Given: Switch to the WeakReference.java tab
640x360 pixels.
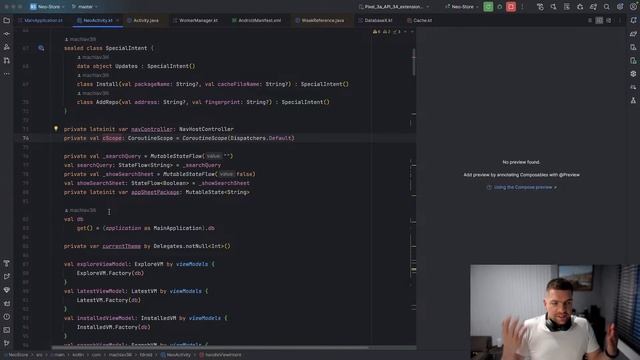Looking at the screenshot, I should point(320,20).
